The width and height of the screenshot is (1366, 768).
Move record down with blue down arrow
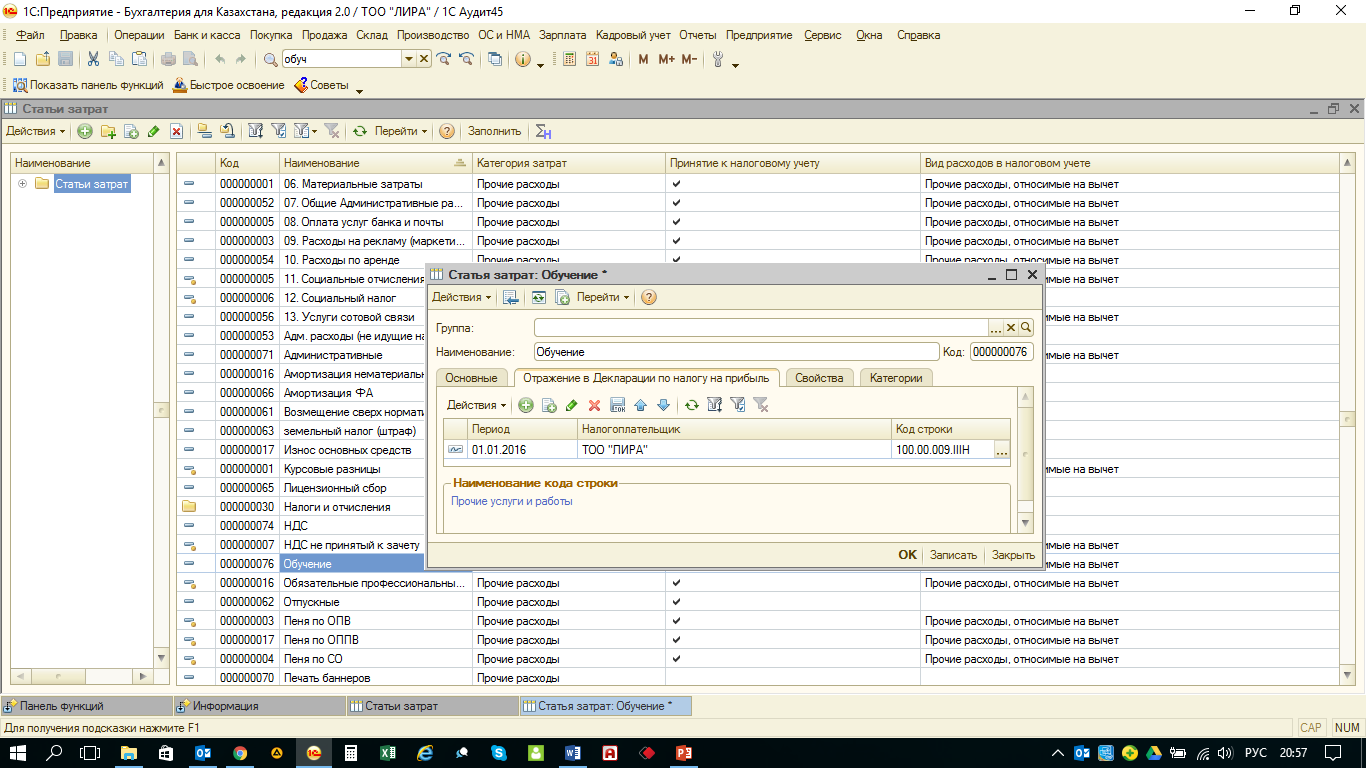(662, 405)
